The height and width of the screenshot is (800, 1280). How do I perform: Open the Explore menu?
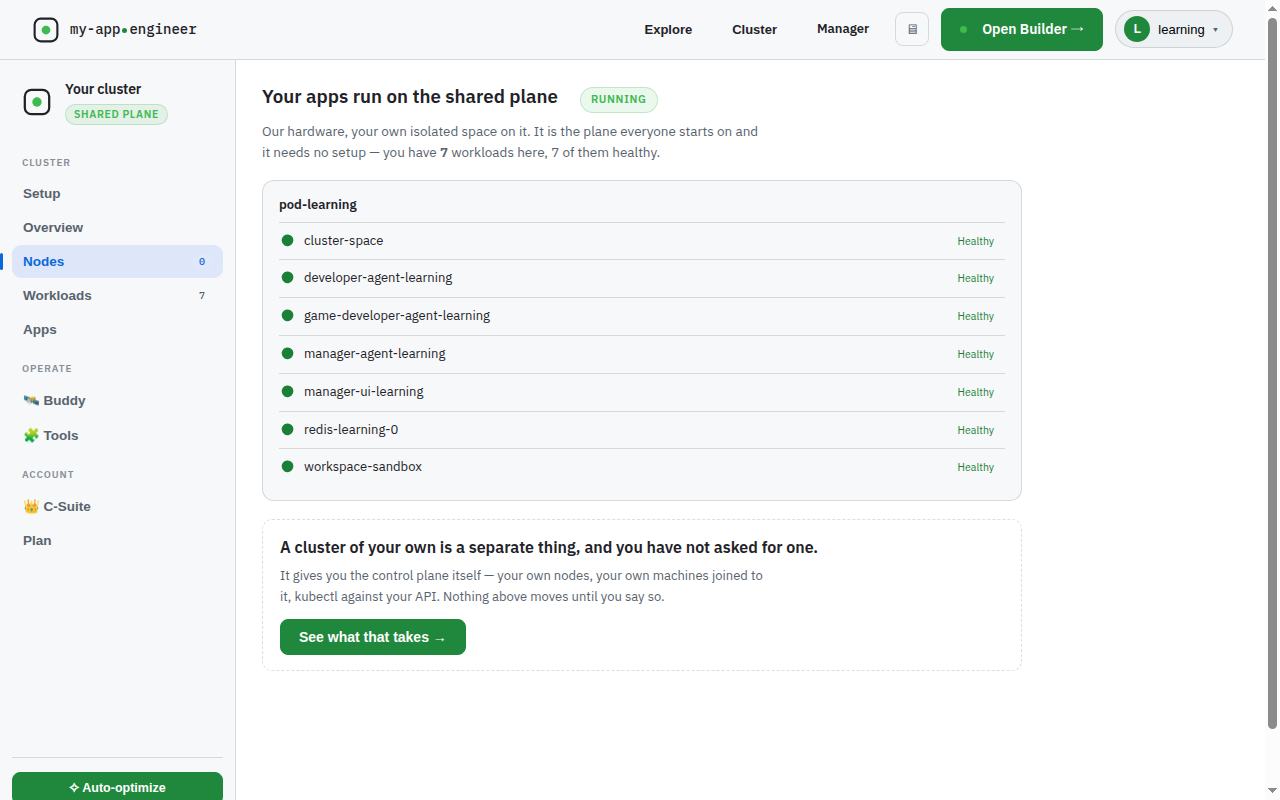[x=668, y=29]
